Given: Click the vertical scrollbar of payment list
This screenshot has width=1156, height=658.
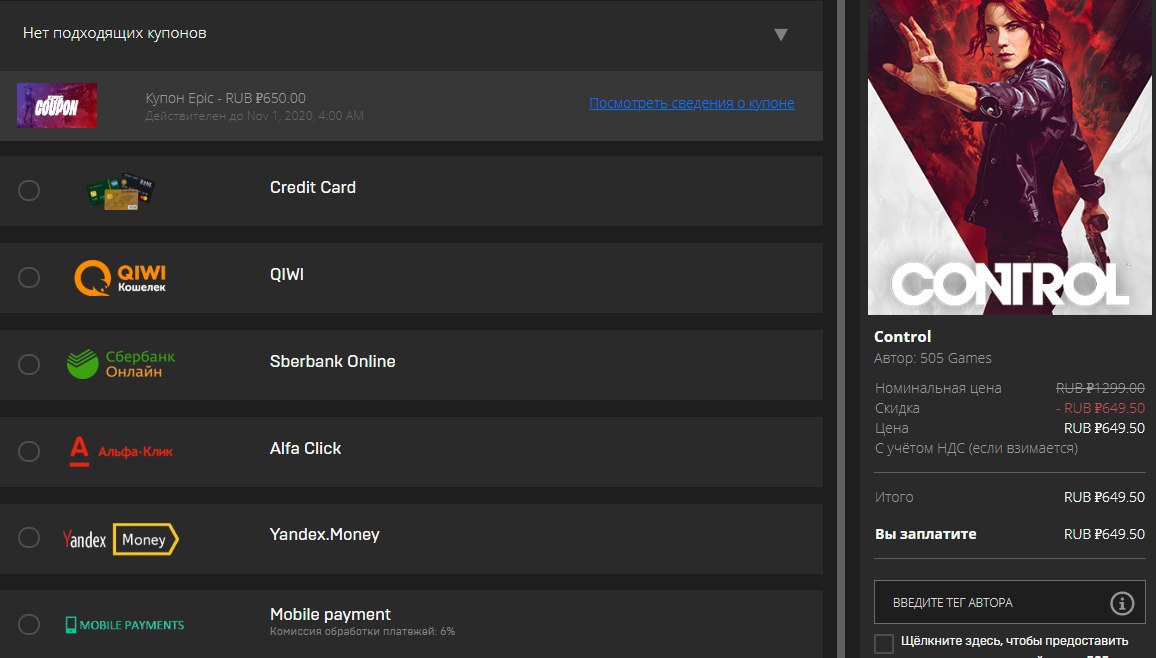Looking at the screenshot, I should (x=840, y=329).
